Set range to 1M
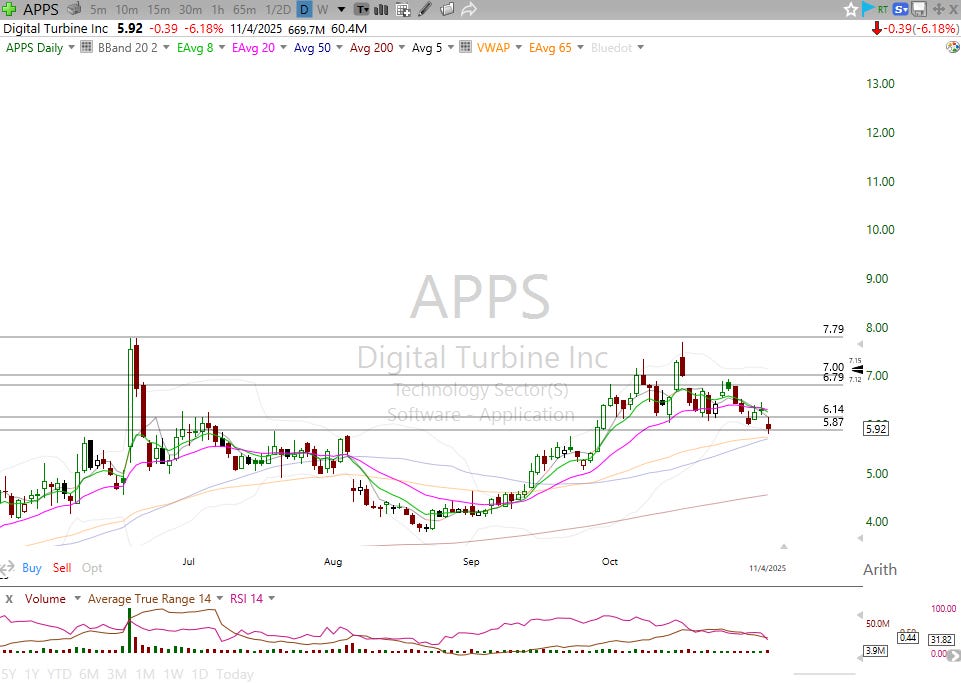This screenshot has width=961, height=683. [x=145, y=674]
